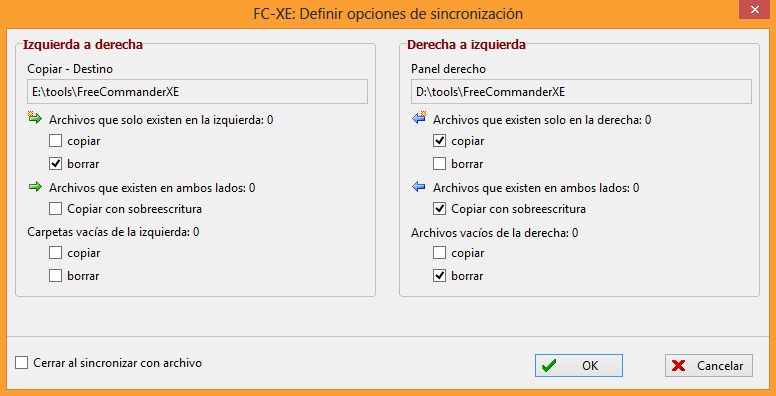Click the red X icon on Cancelar
The width and height of the screenshot is (776, 396).
tap(679, 366)
